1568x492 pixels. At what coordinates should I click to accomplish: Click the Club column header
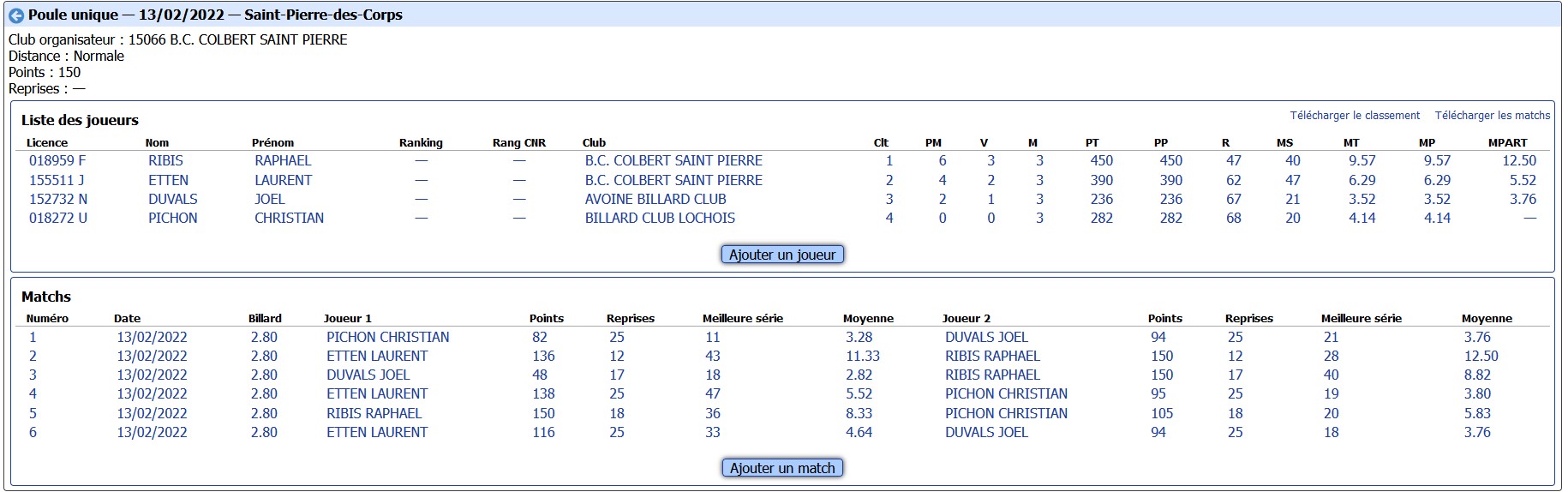coord(594,143)
